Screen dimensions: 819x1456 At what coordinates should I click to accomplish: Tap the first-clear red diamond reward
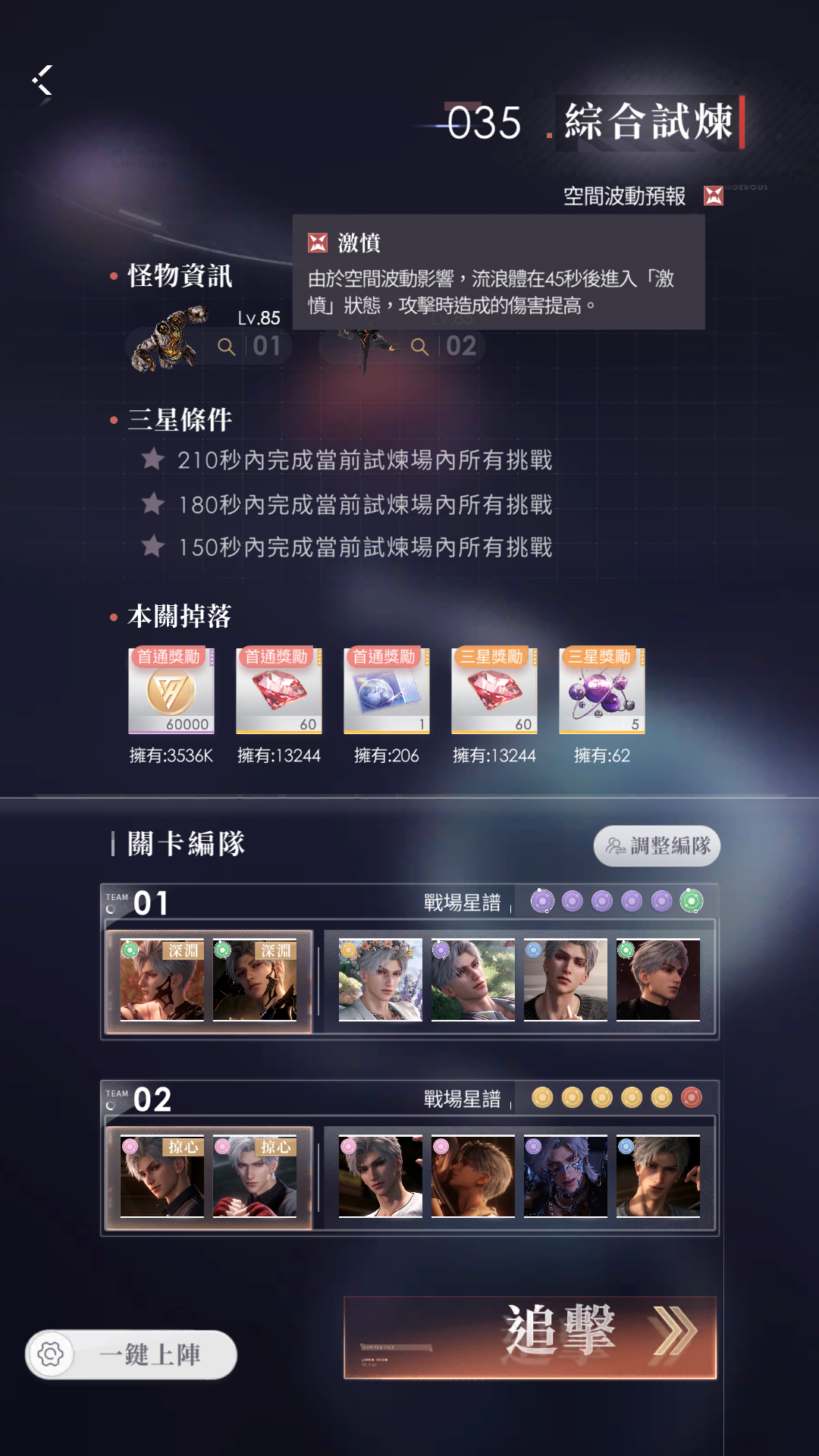pyautogui.click(x=279, y=691)
